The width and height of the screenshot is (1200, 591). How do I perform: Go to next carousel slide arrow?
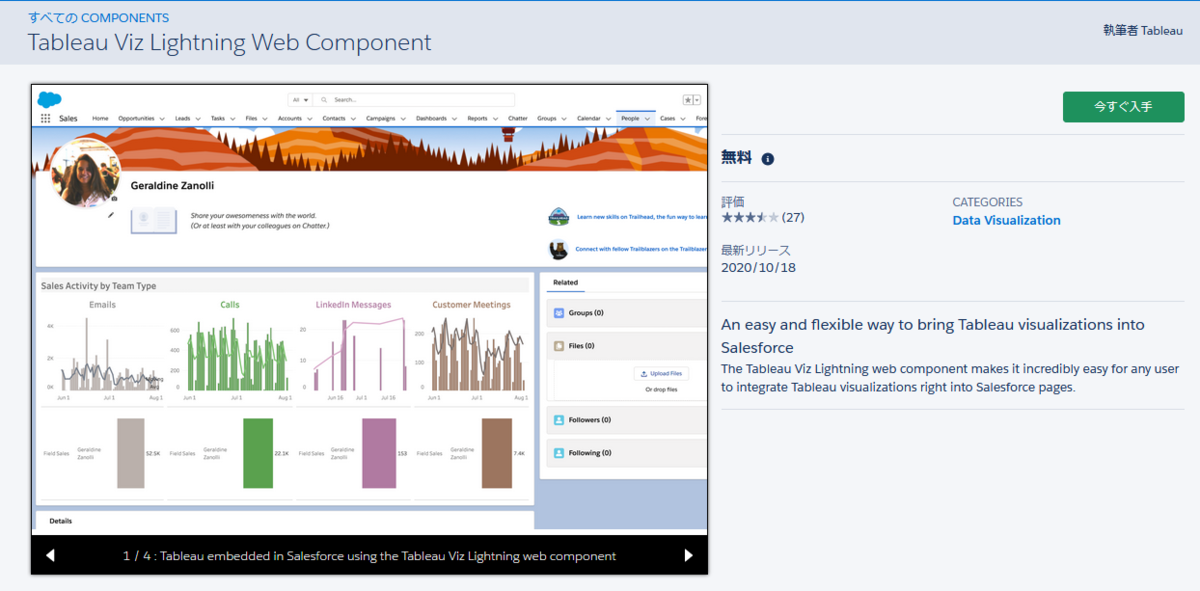click(x=688, y=555)
